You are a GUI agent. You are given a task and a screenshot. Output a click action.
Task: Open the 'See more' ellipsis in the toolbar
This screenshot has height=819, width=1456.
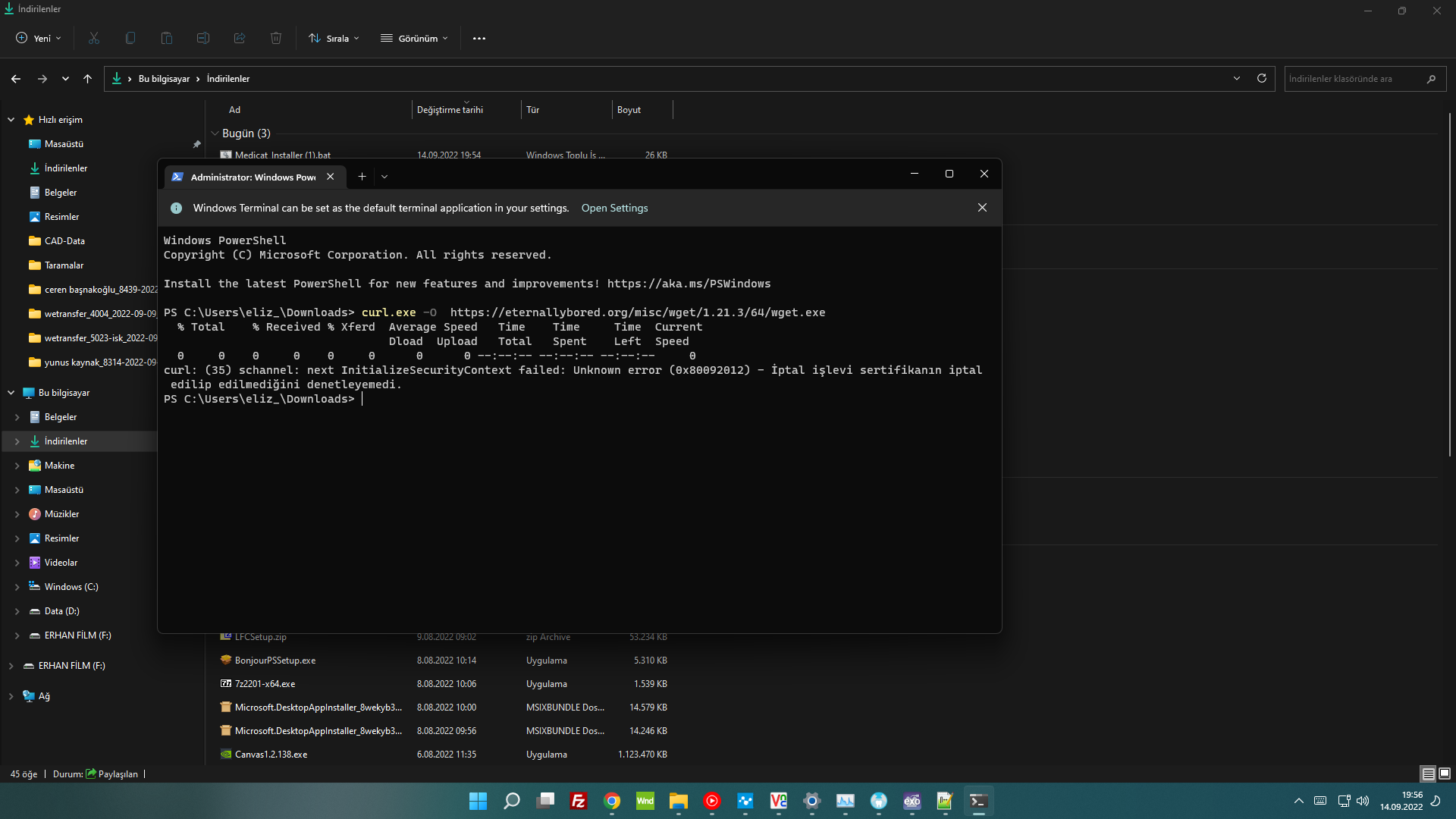pos(479,38)
